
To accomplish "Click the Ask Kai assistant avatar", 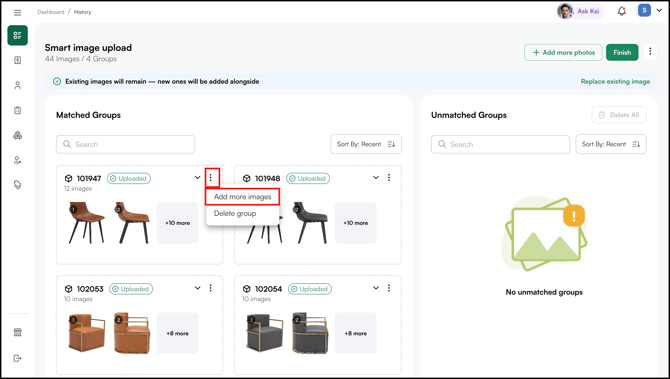I will (x=565, y=11).
